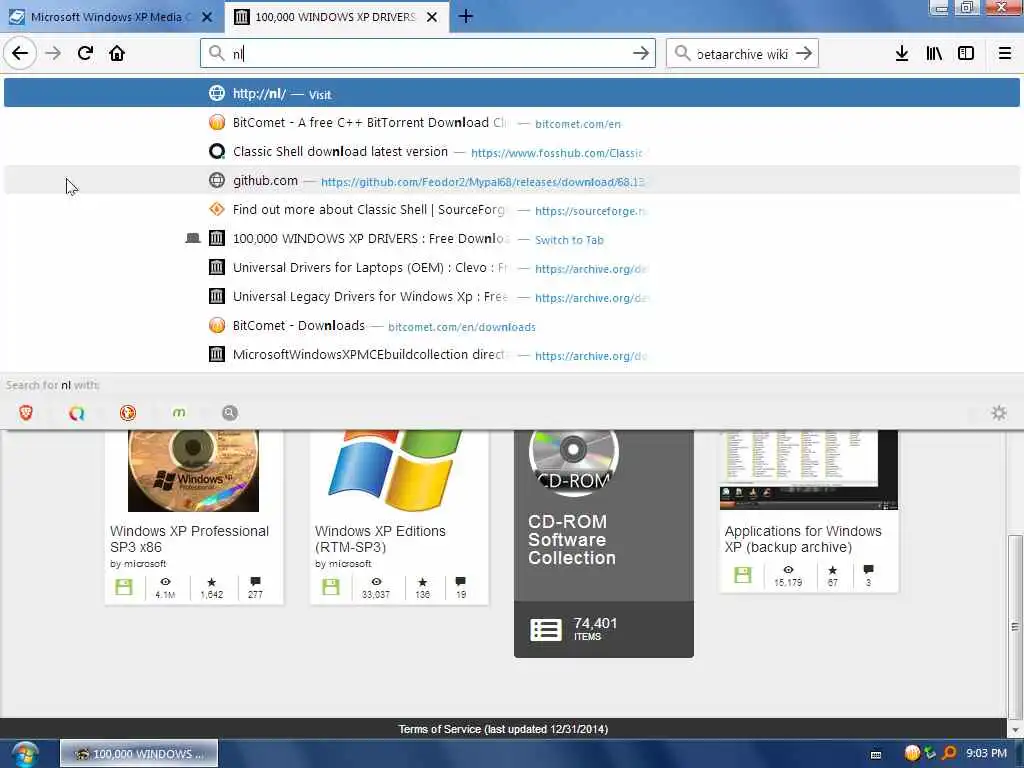This screenshot has width=1024, height=768.
Task: Go back to the previous page
Action: 20,54
